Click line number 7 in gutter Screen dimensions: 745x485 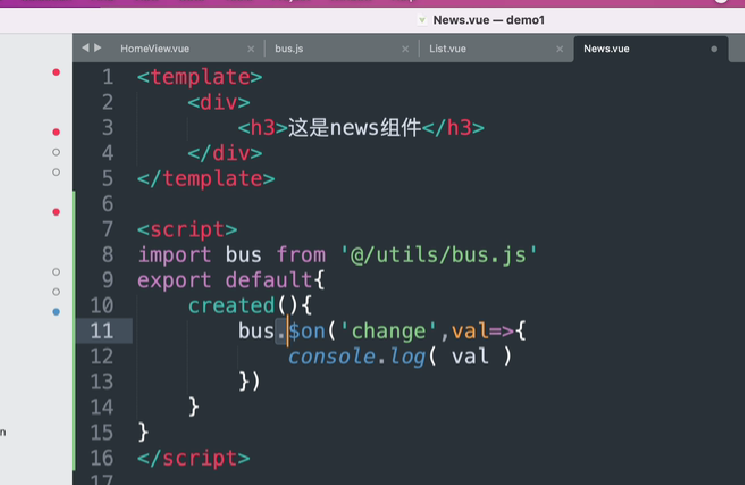[x=108, y=229]
